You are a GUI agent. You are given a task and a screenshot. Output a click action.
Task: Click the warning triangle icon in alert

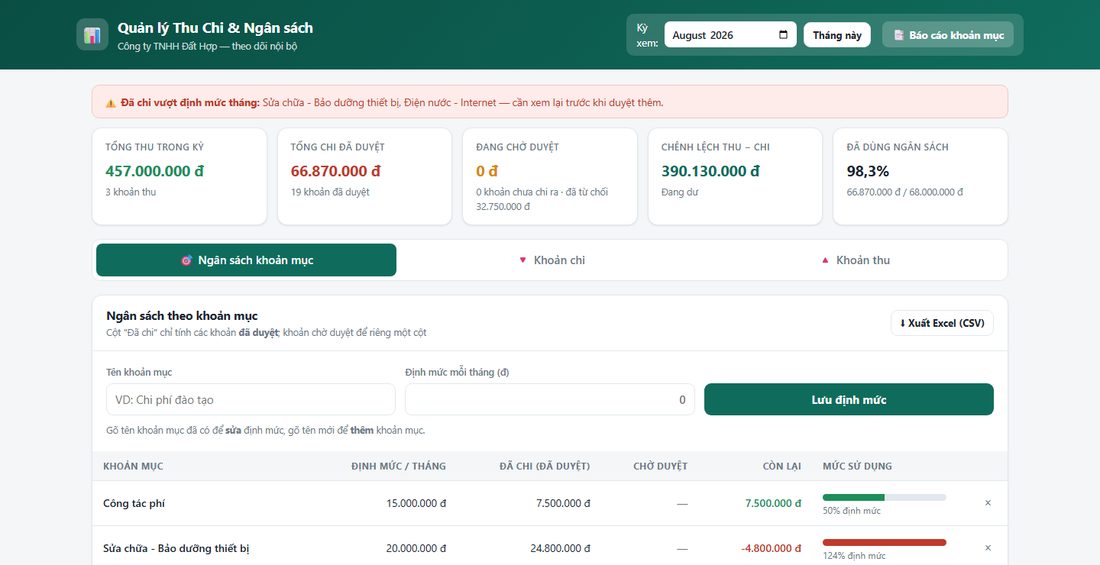(110, 103)
